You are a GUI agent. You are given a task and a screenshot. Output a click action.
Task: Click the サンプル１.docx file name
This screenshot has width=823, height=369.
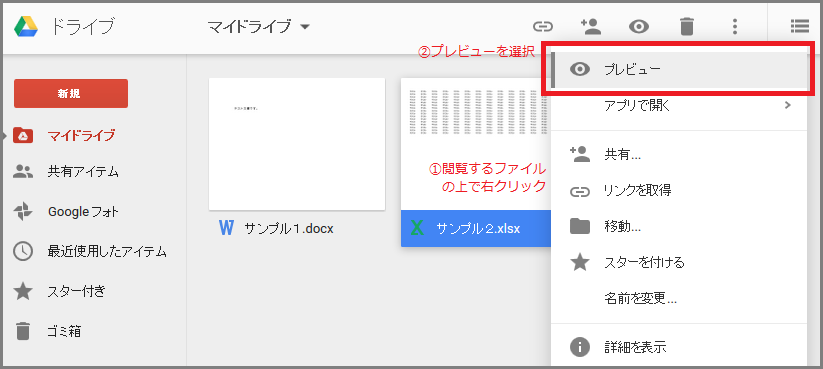point(289,229)
